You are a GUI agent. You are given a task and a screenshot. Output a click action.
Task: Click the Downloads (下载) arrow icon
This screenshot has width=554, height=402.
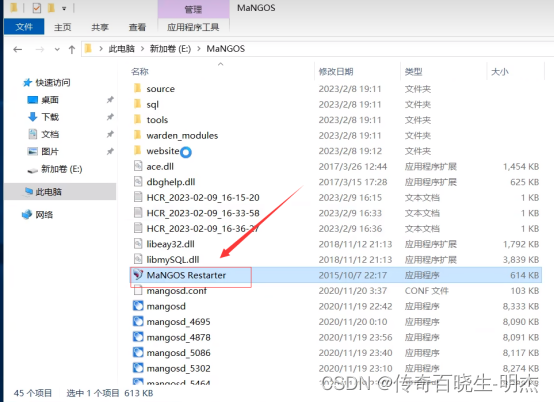click(33, 117)
